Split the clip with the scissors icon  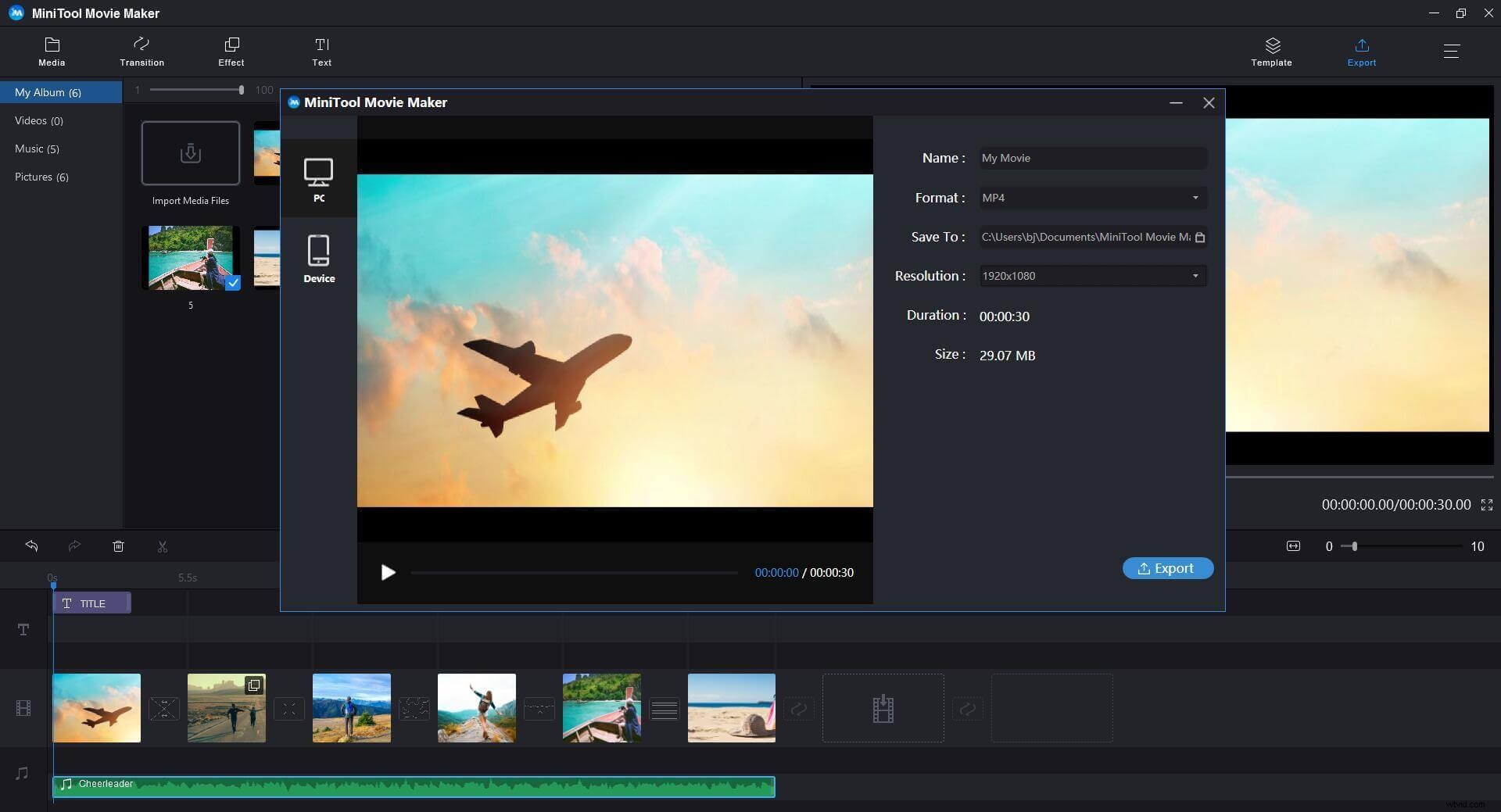click(x=163, y=546)
